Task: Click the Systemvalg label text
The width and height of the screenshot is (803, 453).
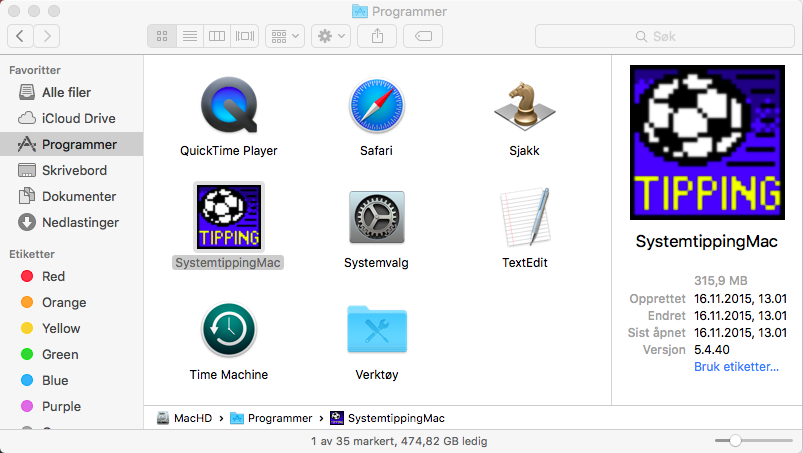Action: (x=376, y=263)
